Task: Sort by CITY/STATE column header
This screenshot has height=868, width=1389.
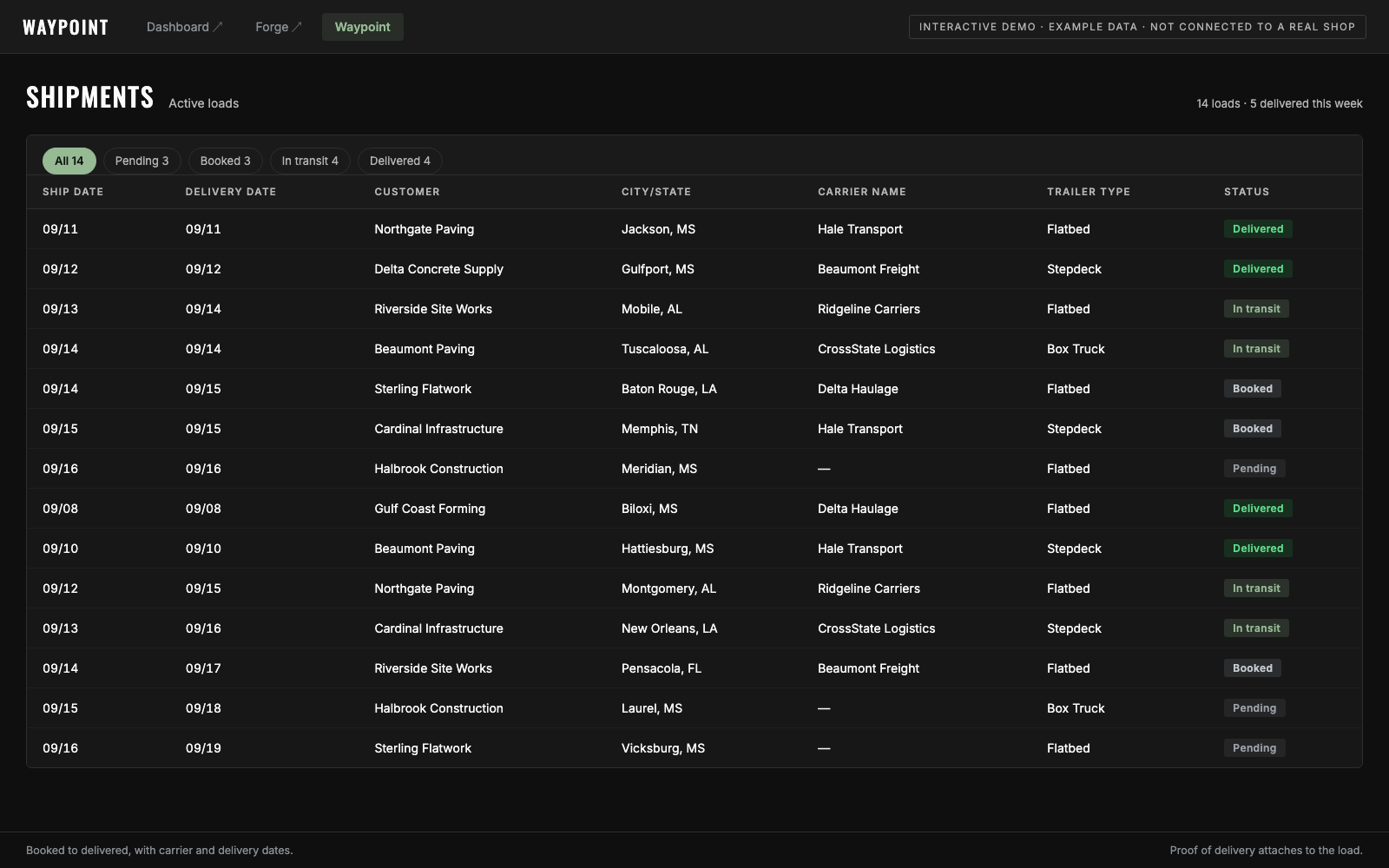Action: point(656,192)
